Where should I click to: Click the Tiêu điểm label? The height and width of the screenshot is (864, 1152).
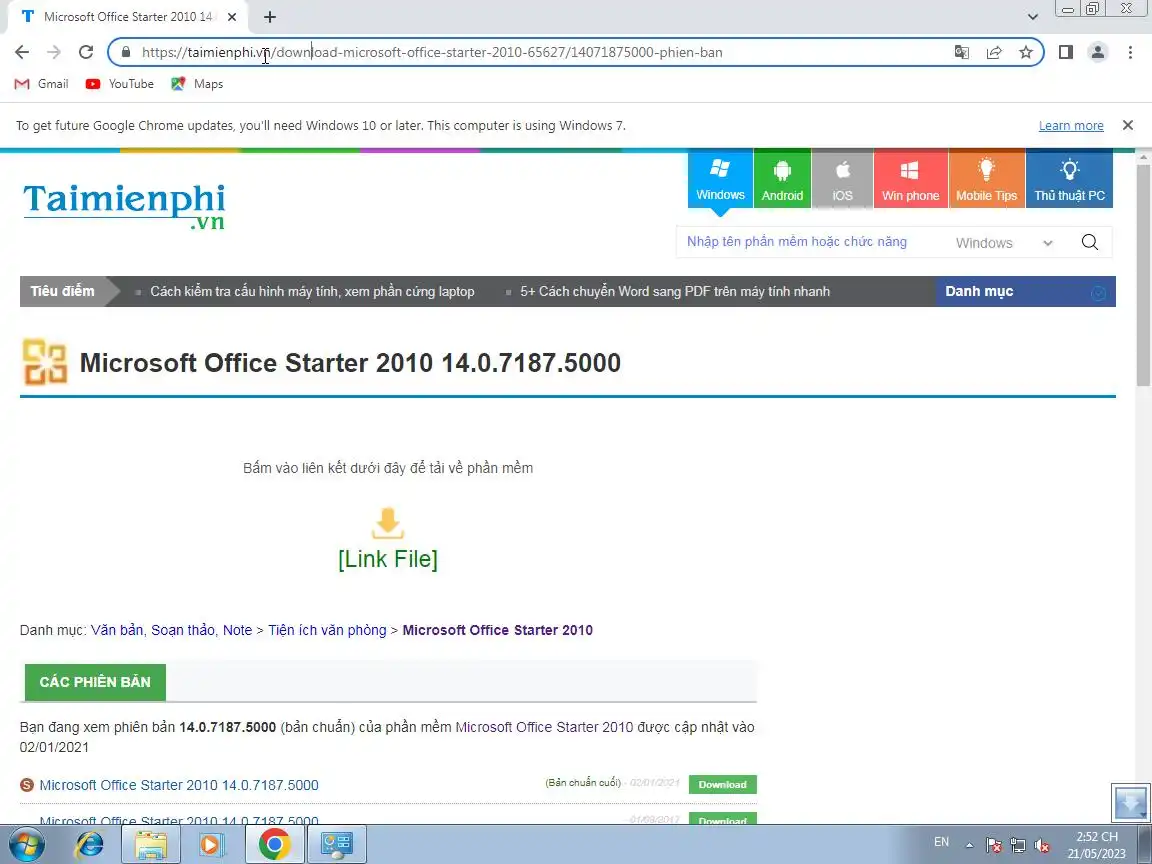click(62, 291)
